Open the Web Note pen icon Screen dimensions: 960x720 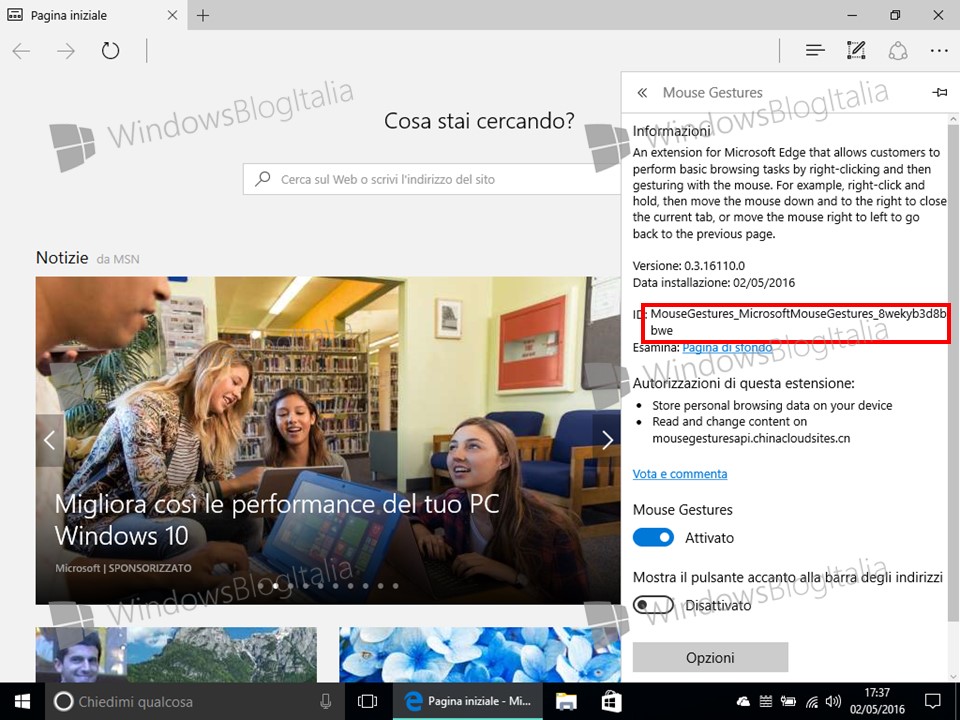pos(856,50)
